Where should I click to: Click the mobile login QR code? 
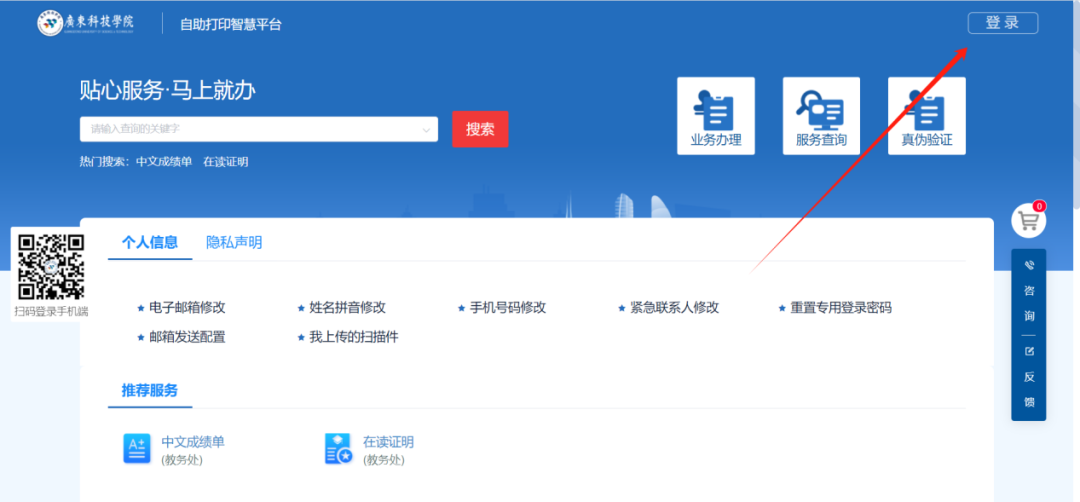tap(51, 266)
